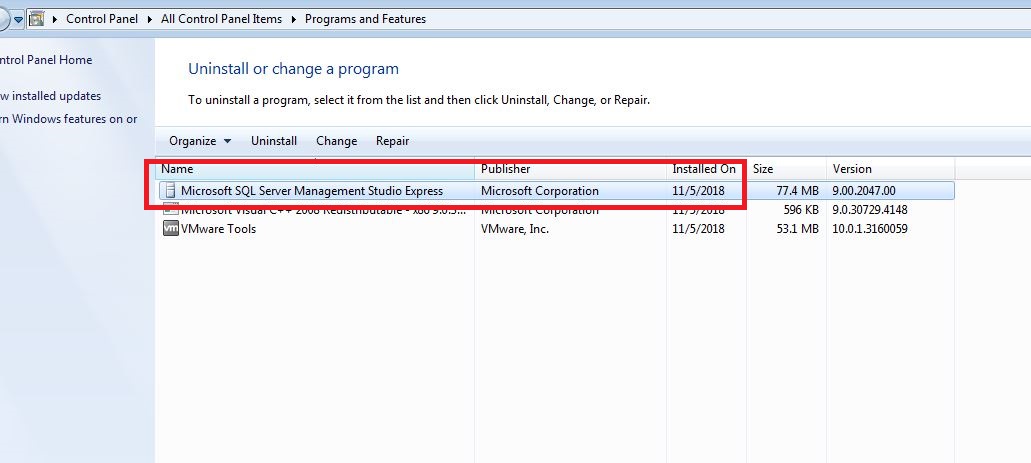The image size is (1031, 463).
Task: Click the 77.4 MB size value
Action: point(798,191)
